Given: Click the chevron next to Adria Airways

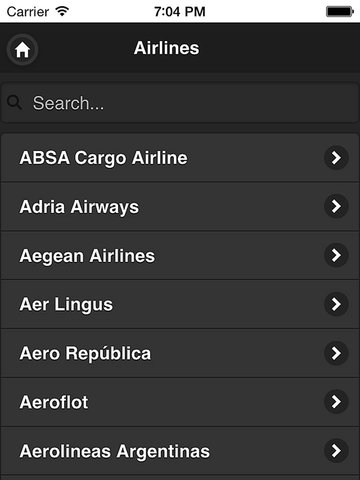Looking at the screenshot, I should [336, 206].
